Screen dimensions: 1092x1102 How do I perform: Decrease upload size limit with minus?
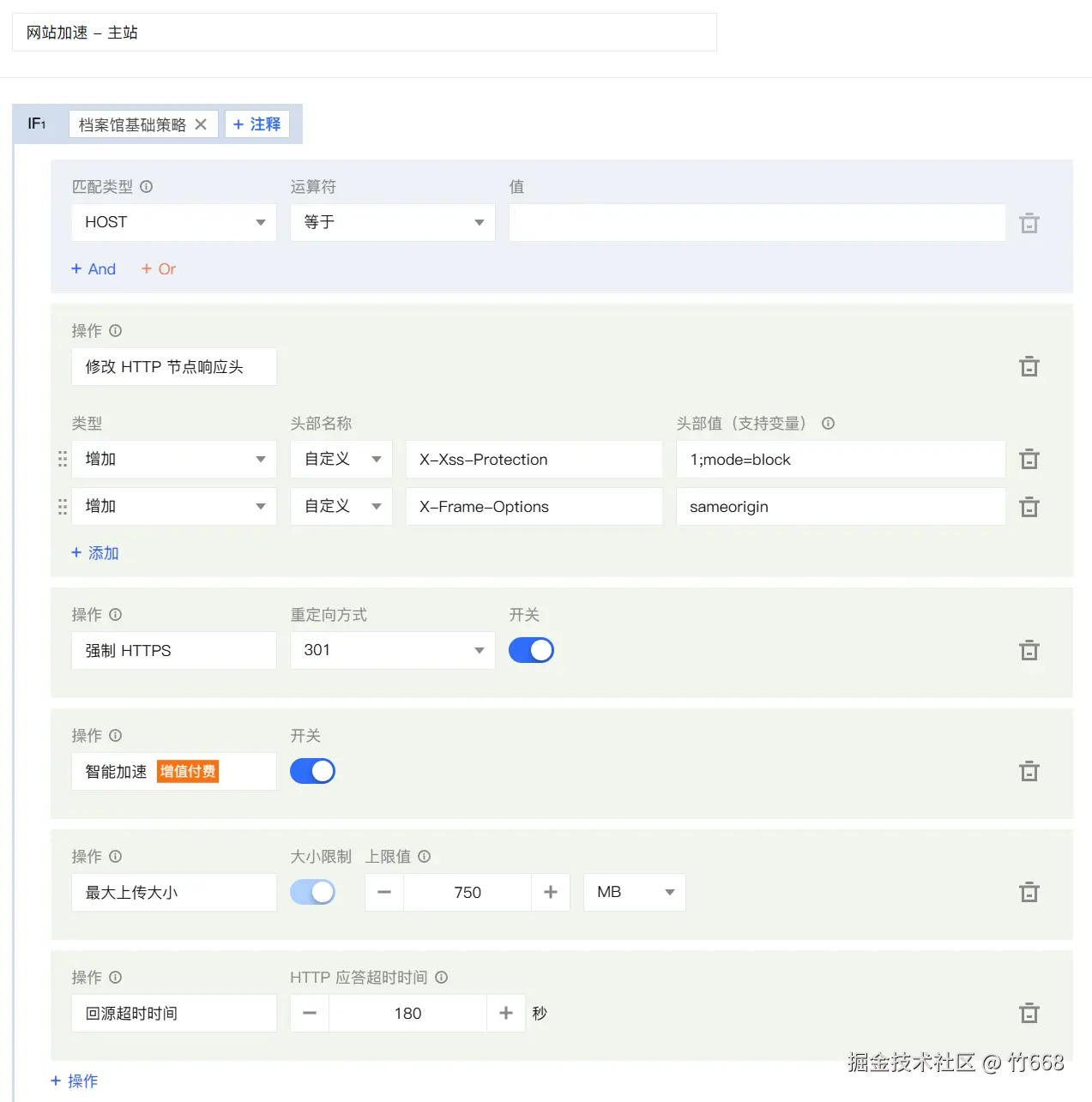(384, 892)
